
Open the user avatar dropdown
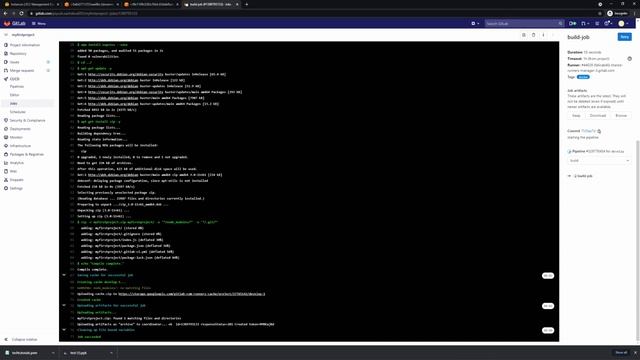624,24
